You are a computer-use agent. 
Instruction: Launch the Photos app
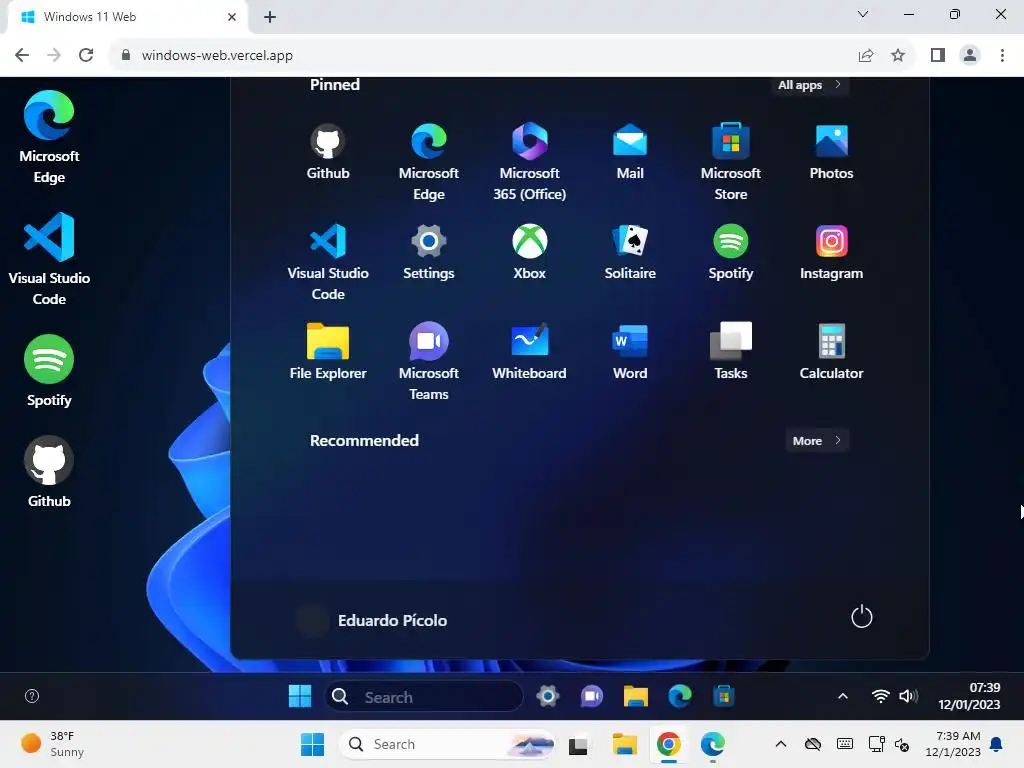pos(831,152)
